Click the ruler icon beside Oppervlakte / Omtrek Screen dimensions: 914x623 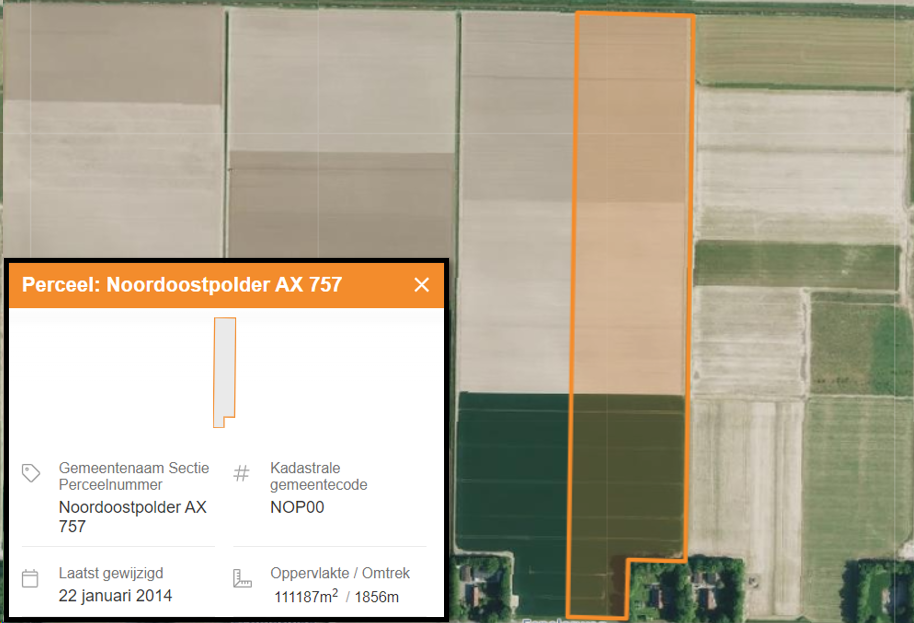242,578
